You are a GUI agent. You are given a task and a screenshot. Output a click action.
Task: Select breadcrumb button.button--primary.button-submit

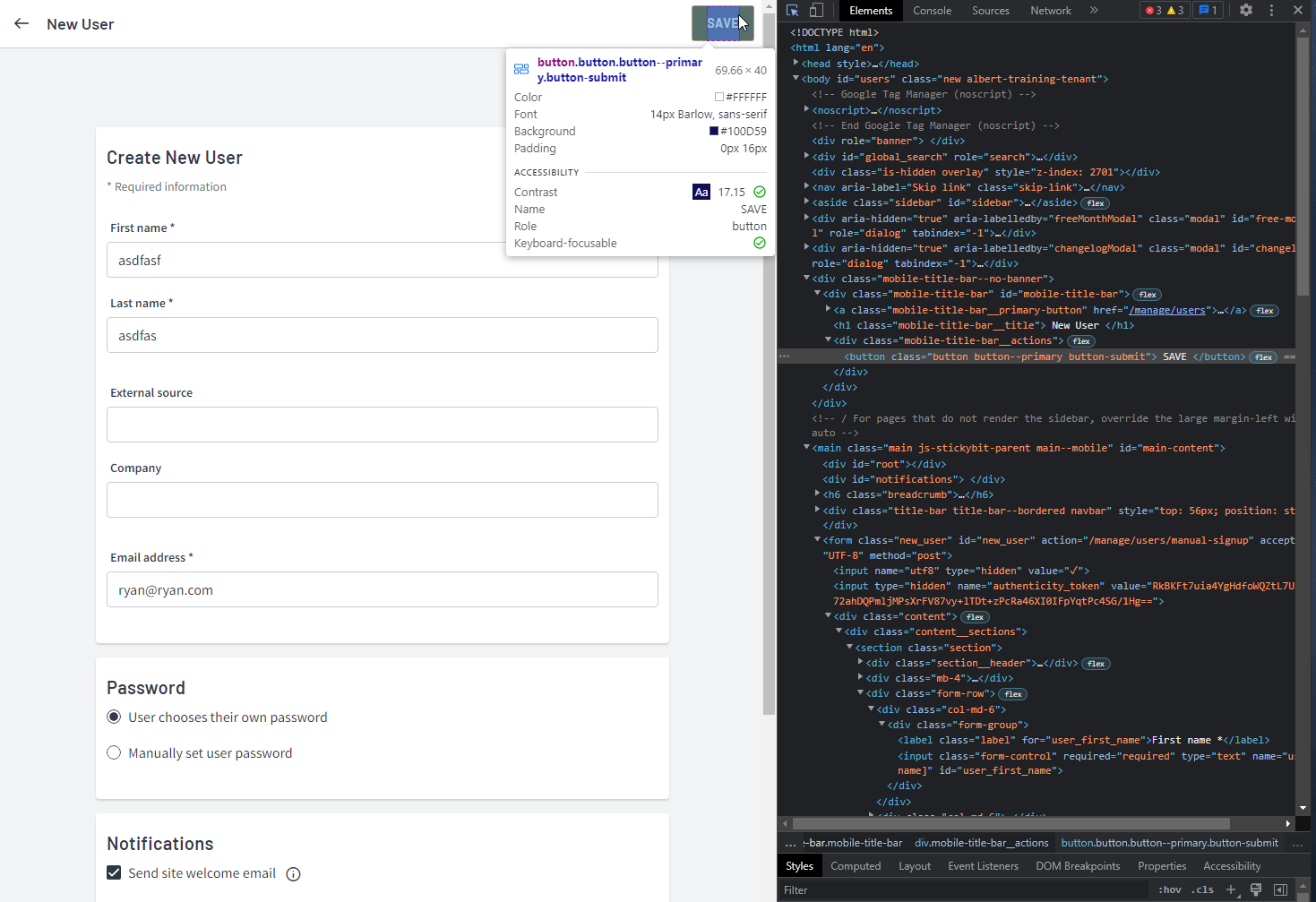pos(1170,843)
